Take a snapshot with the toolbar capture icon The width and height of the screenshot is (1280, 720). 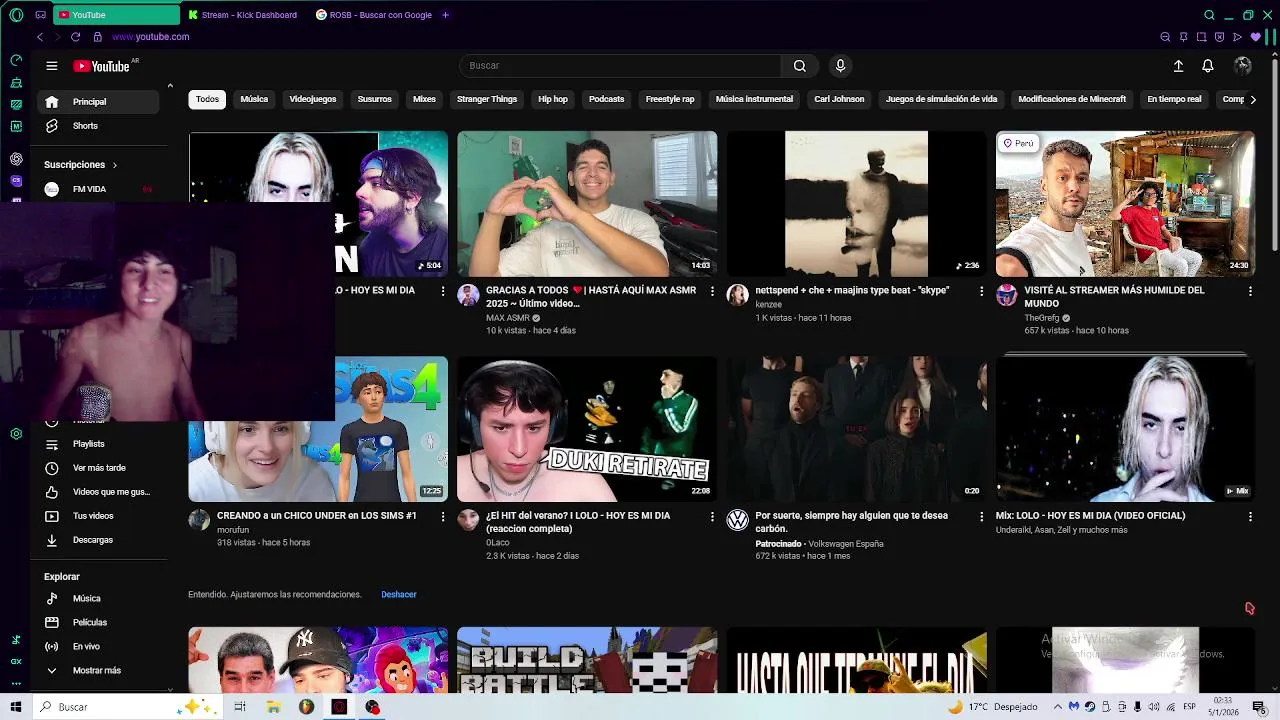pos(1201,37)
